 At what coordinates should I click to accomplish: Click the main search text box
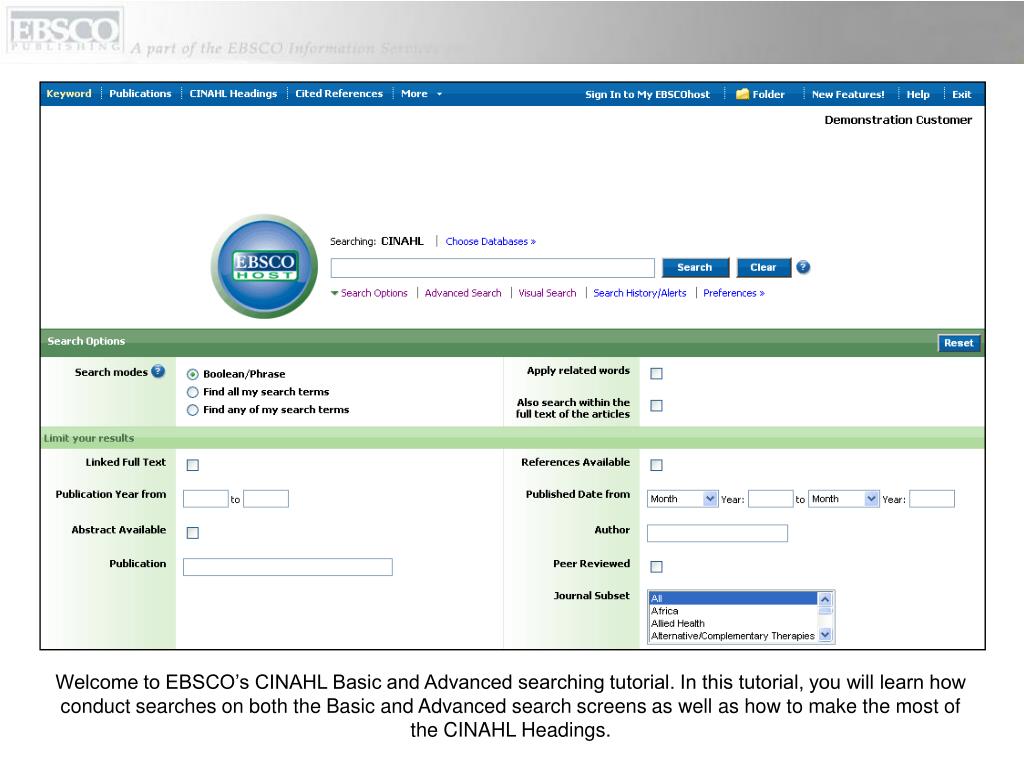tap(492, 268)
